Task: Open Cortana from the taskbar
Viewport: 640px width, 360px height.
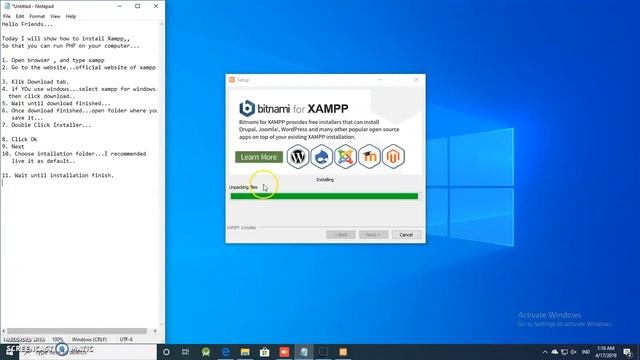Action: coord(166,352)
